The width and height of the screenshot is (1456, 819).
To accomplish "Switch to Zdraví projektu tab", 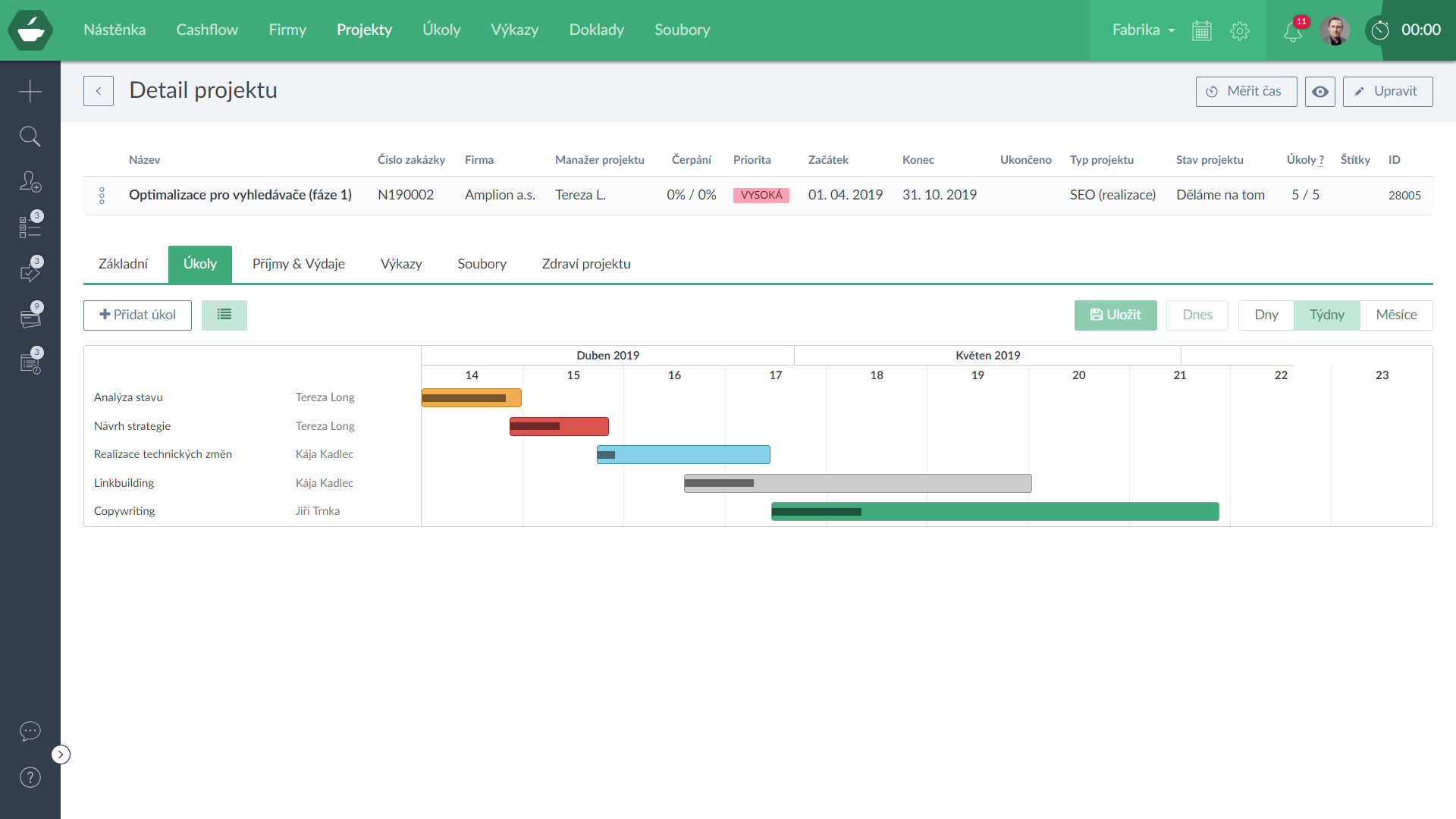I will 585,264.
